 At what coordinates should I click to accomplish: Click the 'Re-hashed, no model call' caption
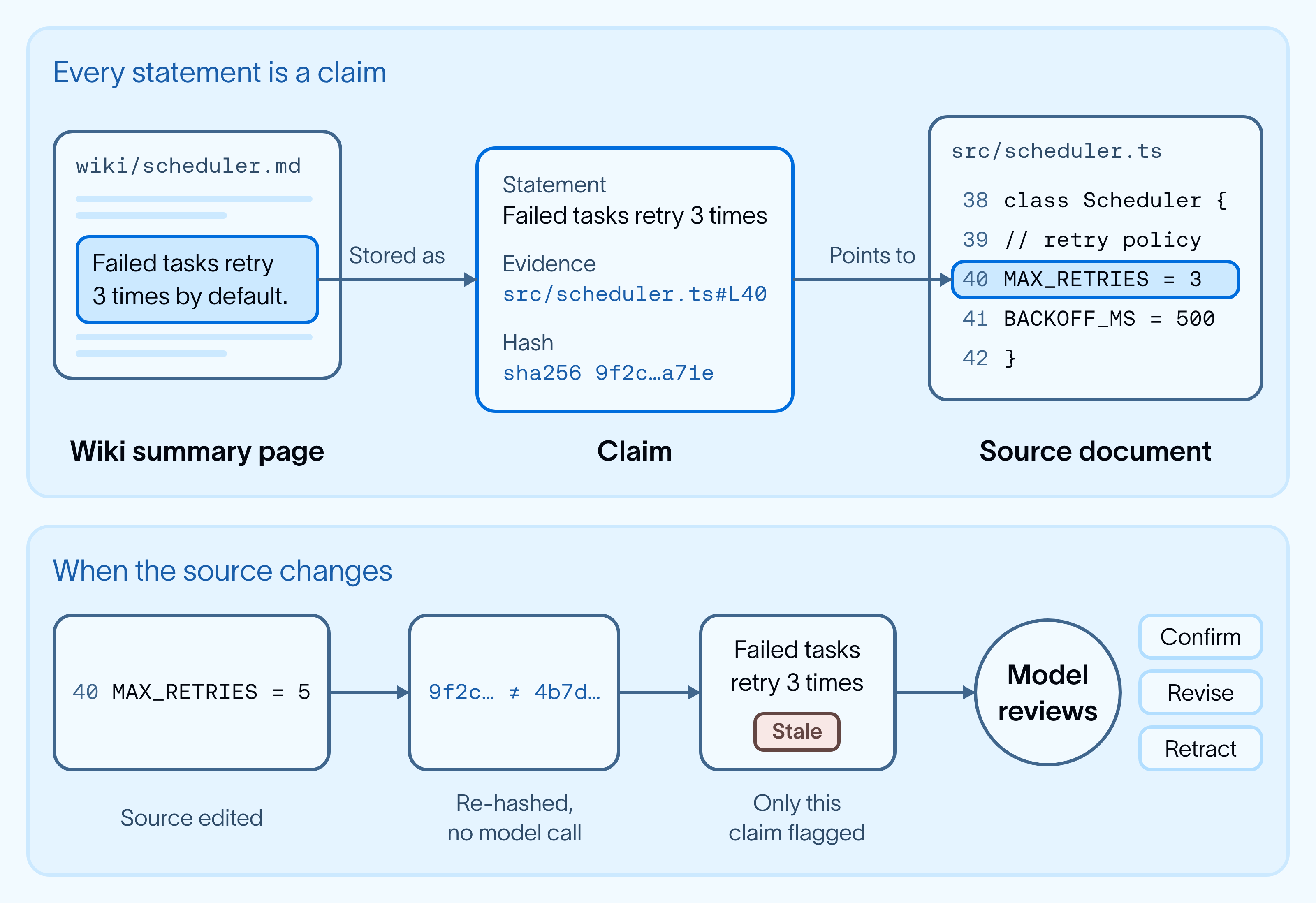pyautogui.click(x=514, y=818)
